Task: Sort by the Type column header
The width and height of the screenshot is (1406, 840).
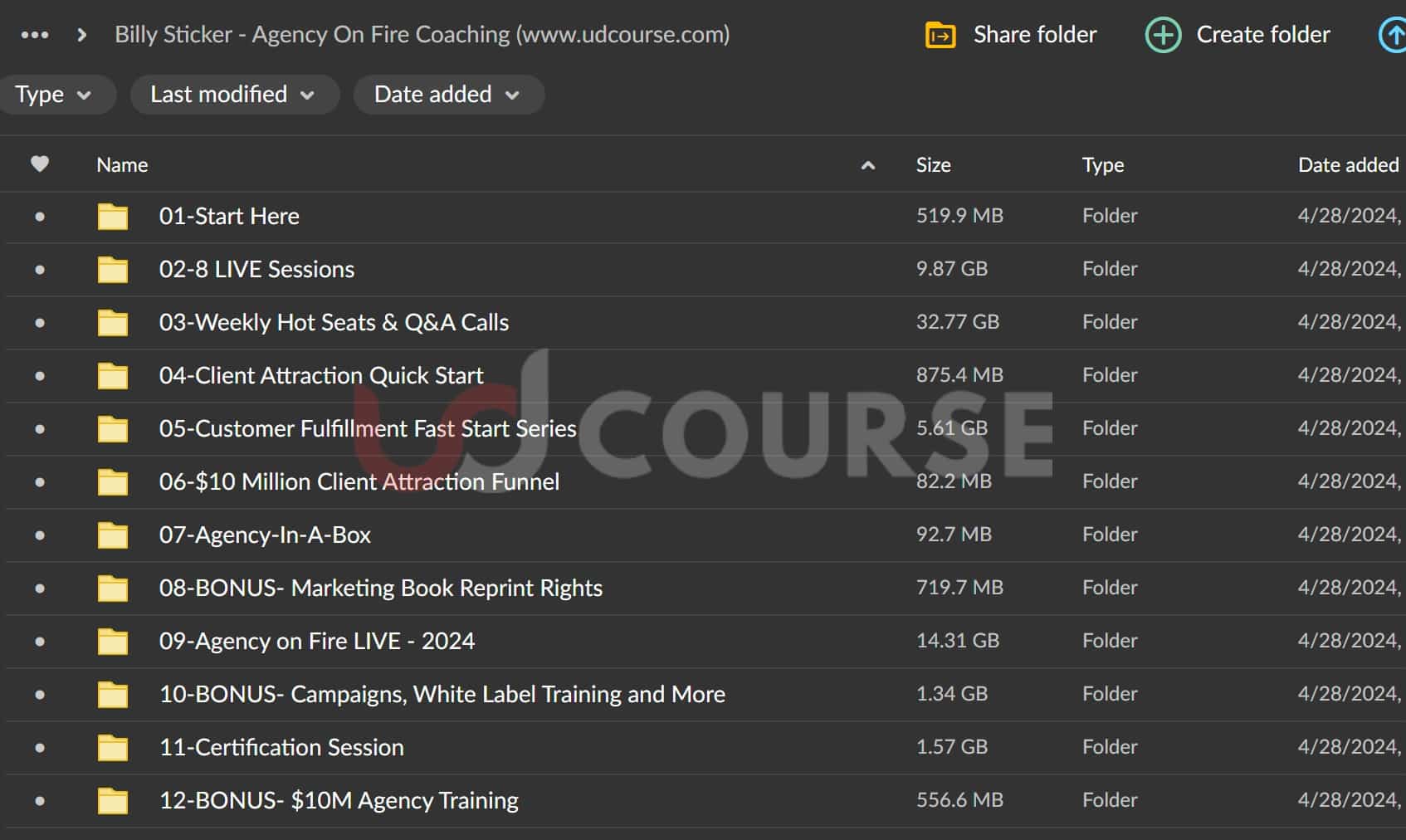Action: [x=1102, y=165]
